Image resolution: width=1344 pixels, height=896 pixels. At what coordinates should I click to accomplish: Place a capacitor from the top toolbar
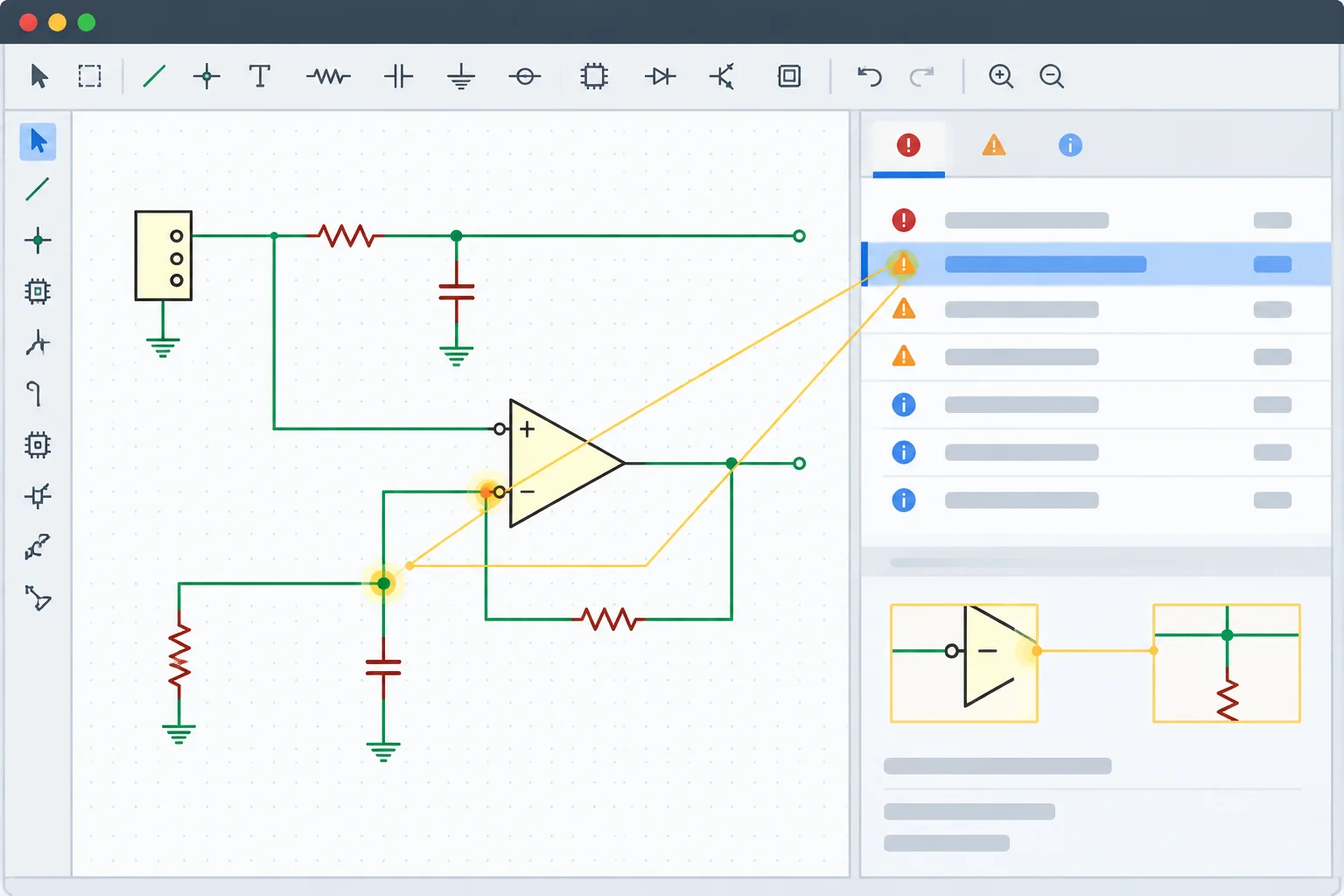[398, 76]
